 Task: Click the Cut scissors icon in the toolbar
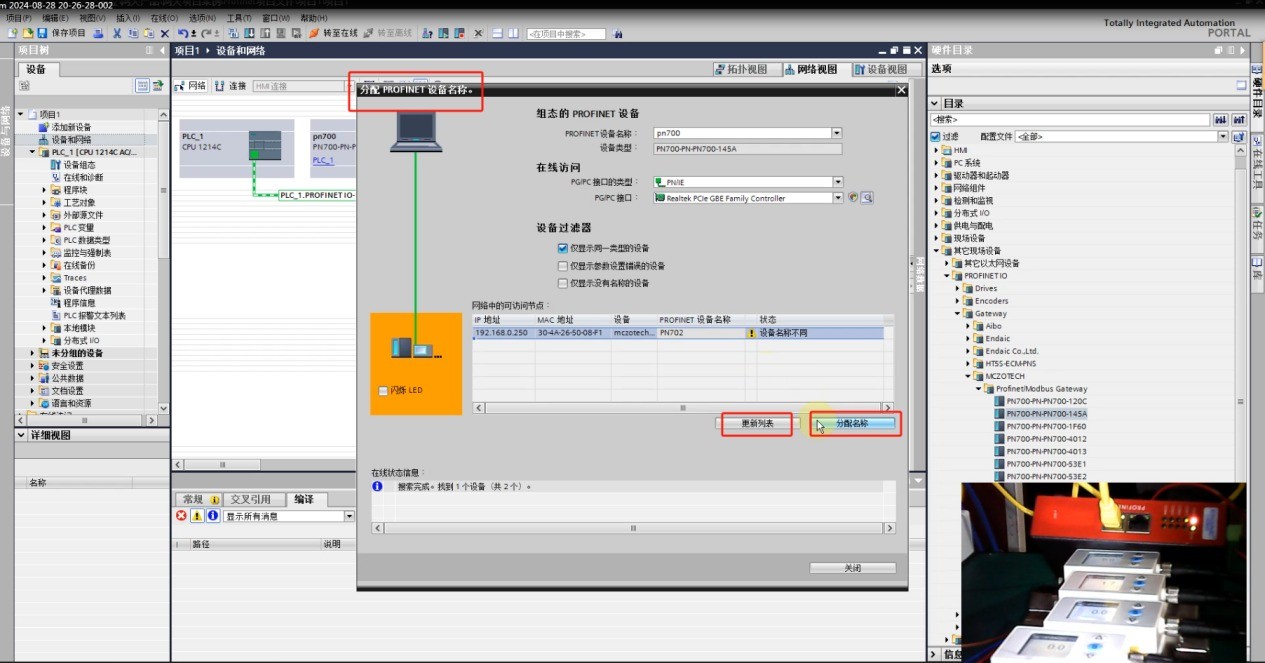pos(117,33)
